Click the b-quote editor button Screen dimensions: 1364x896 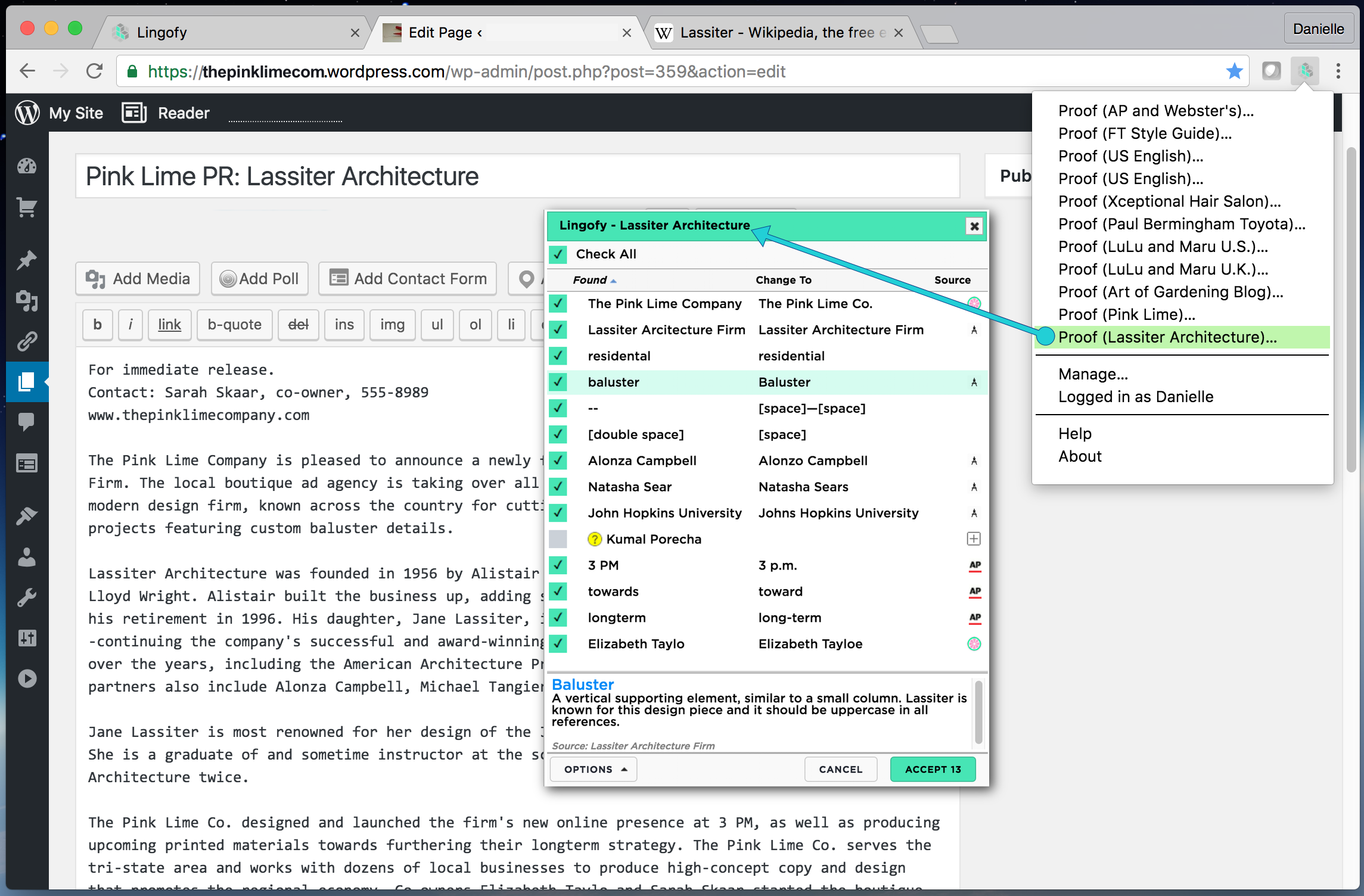click(x=234, y=325)
